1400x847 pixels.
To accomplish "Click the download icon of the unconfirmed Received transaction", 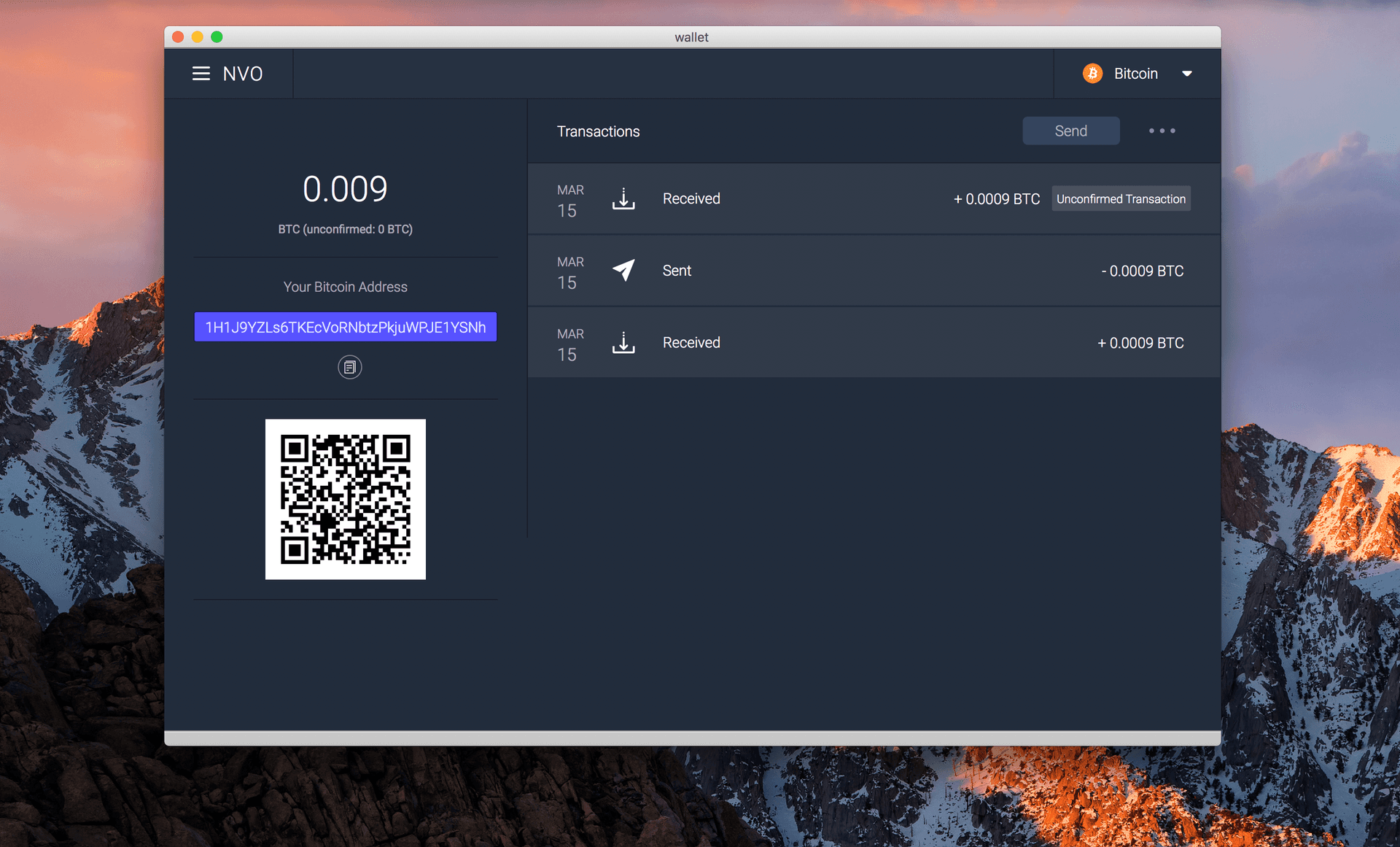I will tap(623, 198).
